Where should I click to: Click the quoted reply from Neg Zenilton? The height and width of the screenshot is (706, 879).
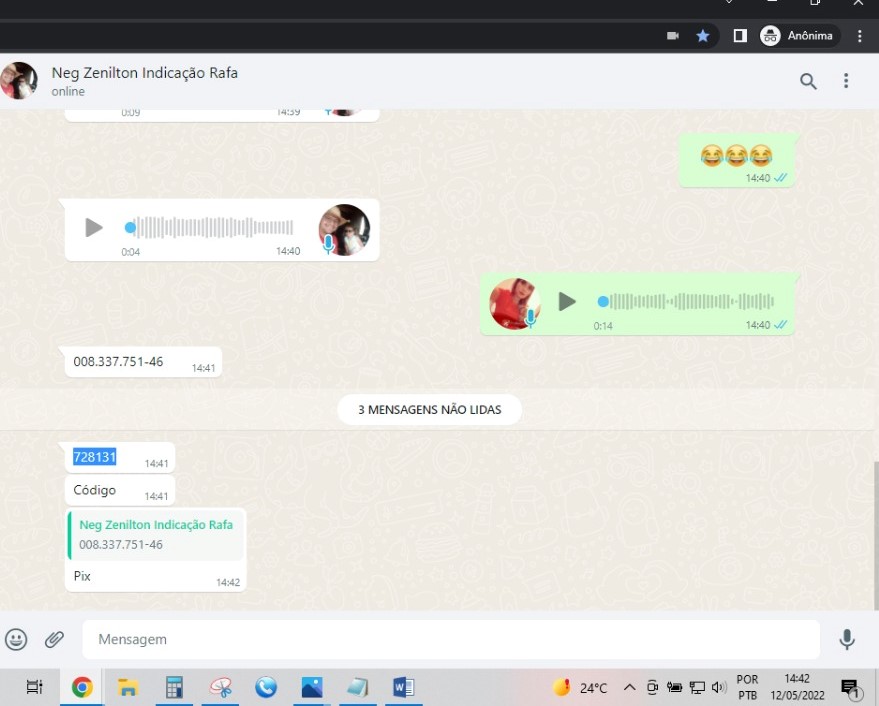[156, 535]
